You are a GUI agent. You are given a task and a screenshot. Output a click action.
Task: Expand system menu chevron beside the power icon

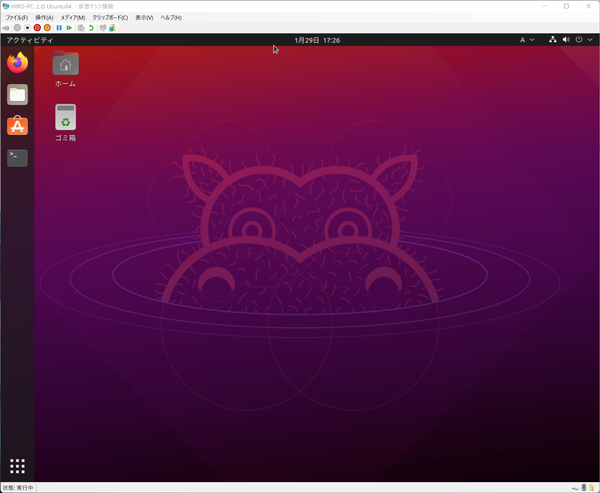pyautogui.click(x=590, y=40)
